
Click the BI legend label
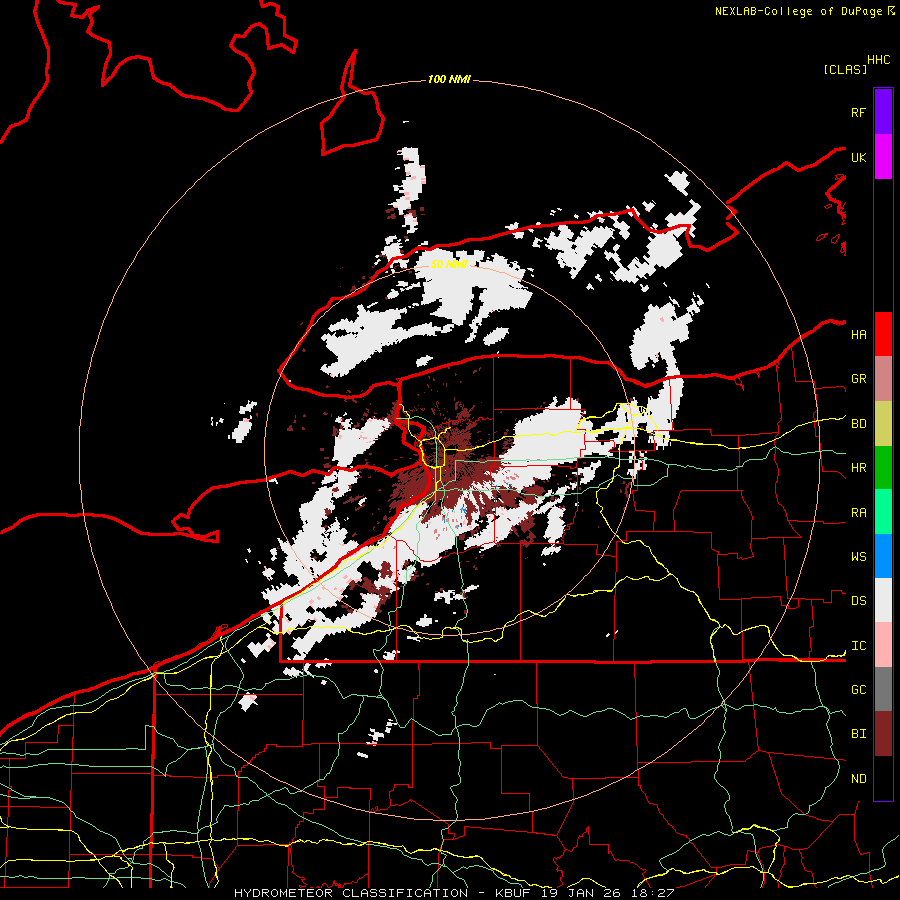click(858, 734)
